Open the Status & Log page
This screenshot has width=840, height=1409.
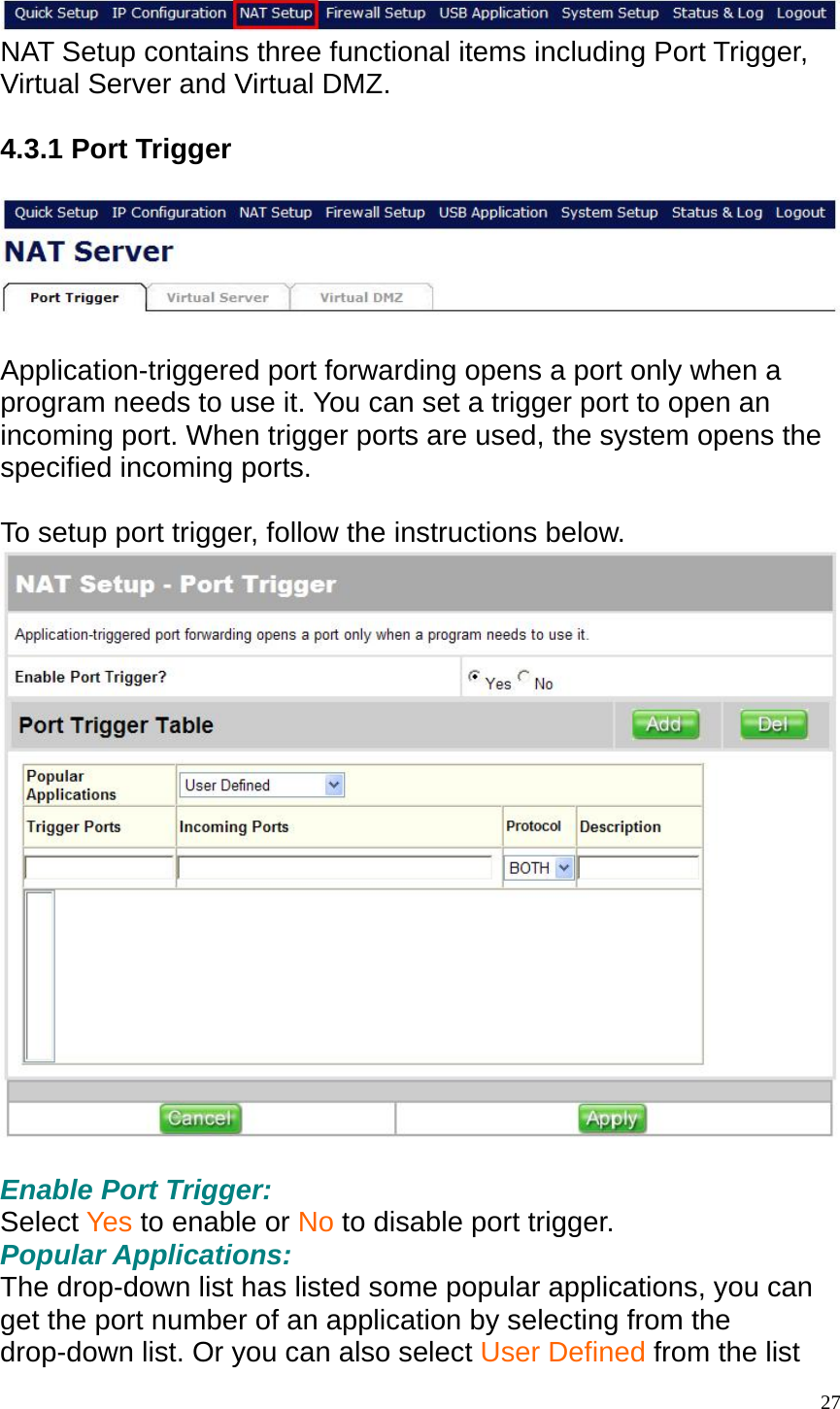[718, 13]
